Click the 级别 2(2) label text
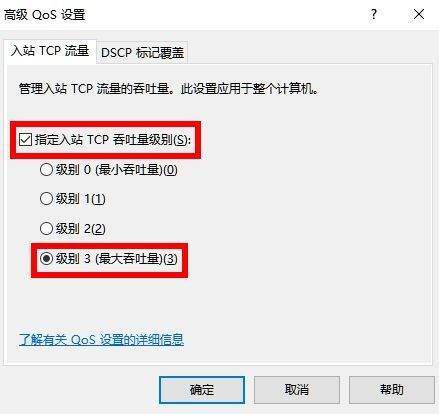Image resolution: width=439 pixels, height=414 pixels. coord(80,229)
